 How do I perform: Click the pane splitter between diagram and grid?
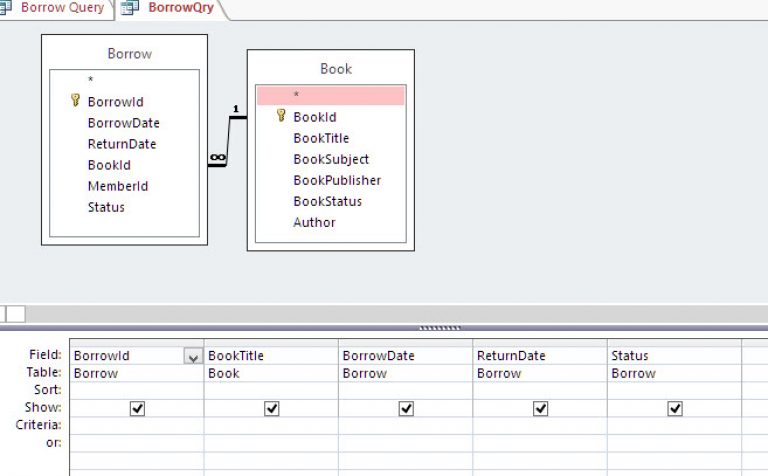click(439, 327)
